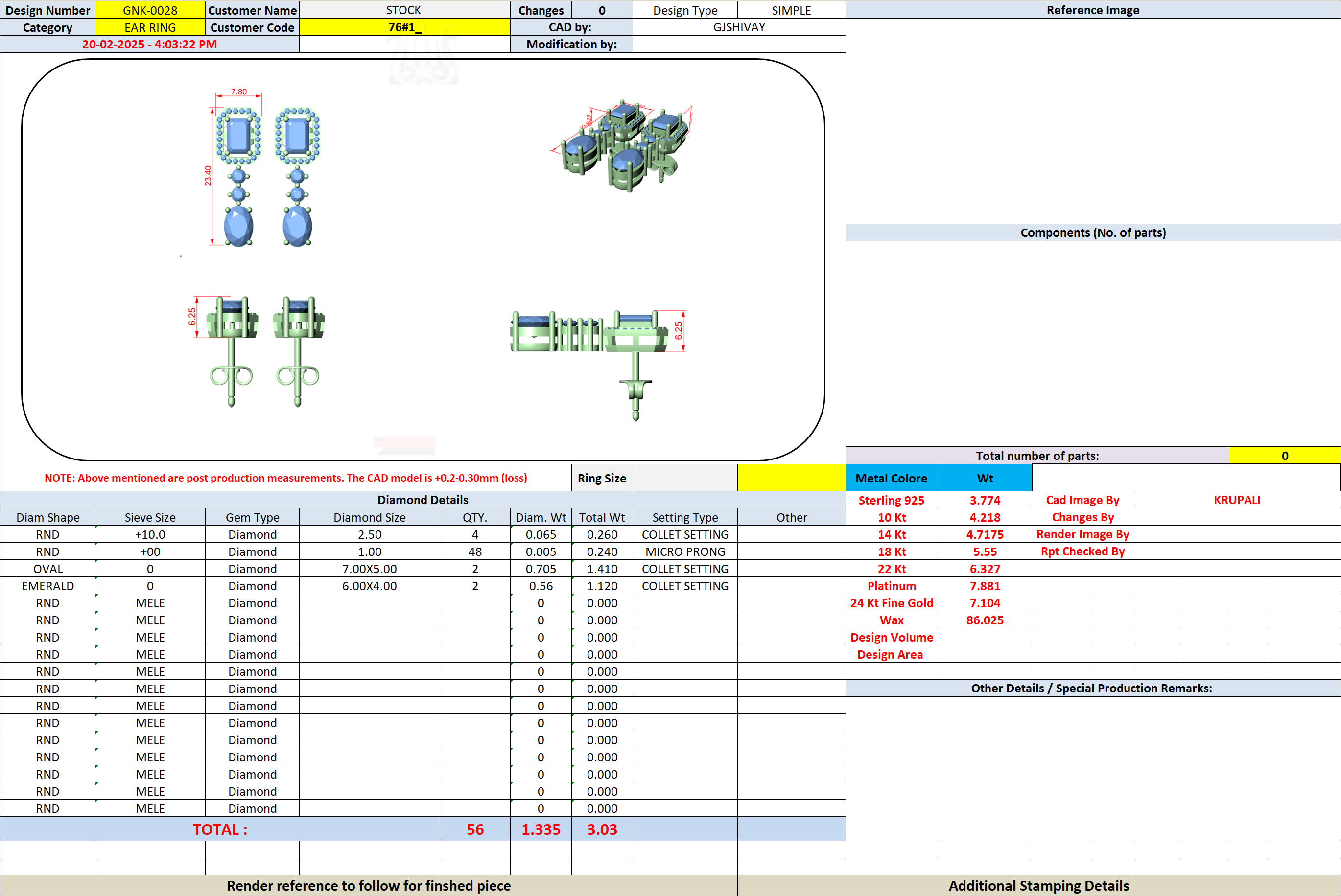1341x896 pixels.
Task: Select the date stamp 20-02-2025 - 4:03:22 PM
Action: coord(149,44)
